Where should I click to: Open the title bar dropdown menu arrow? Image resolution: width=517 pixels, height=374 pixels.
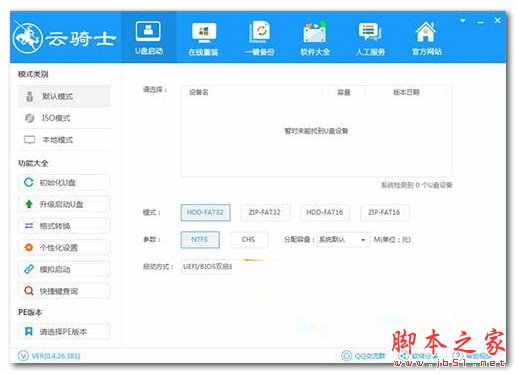(462, 21)
